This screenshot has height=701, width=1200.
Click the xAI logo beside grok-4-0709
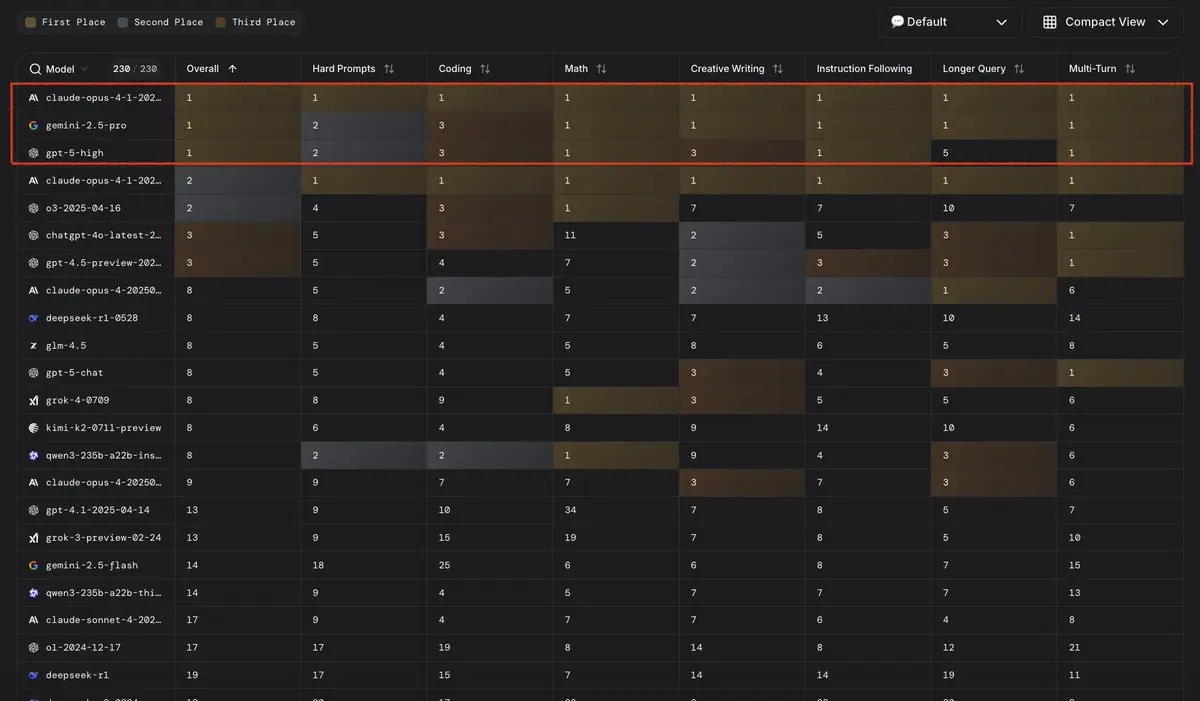(x=34, y=400)
